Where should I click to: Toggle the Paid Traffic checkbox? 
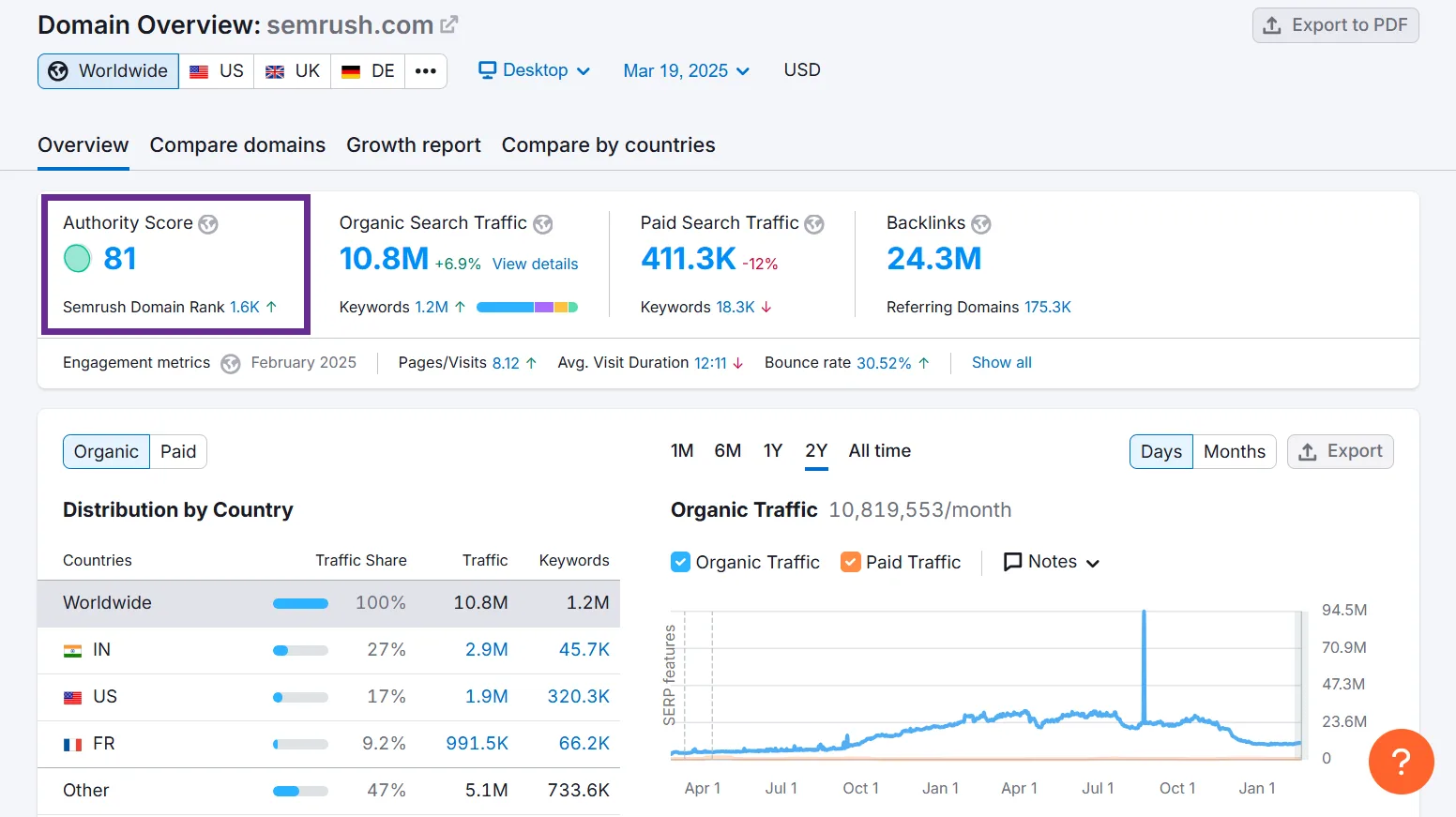click(851, 562)
